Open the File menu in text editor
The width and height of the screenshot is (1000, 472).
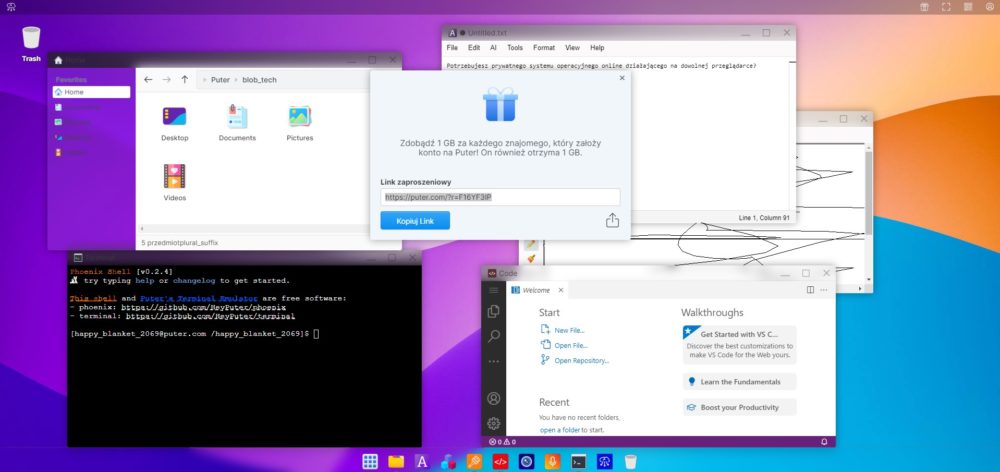click(x=452, y=48)
